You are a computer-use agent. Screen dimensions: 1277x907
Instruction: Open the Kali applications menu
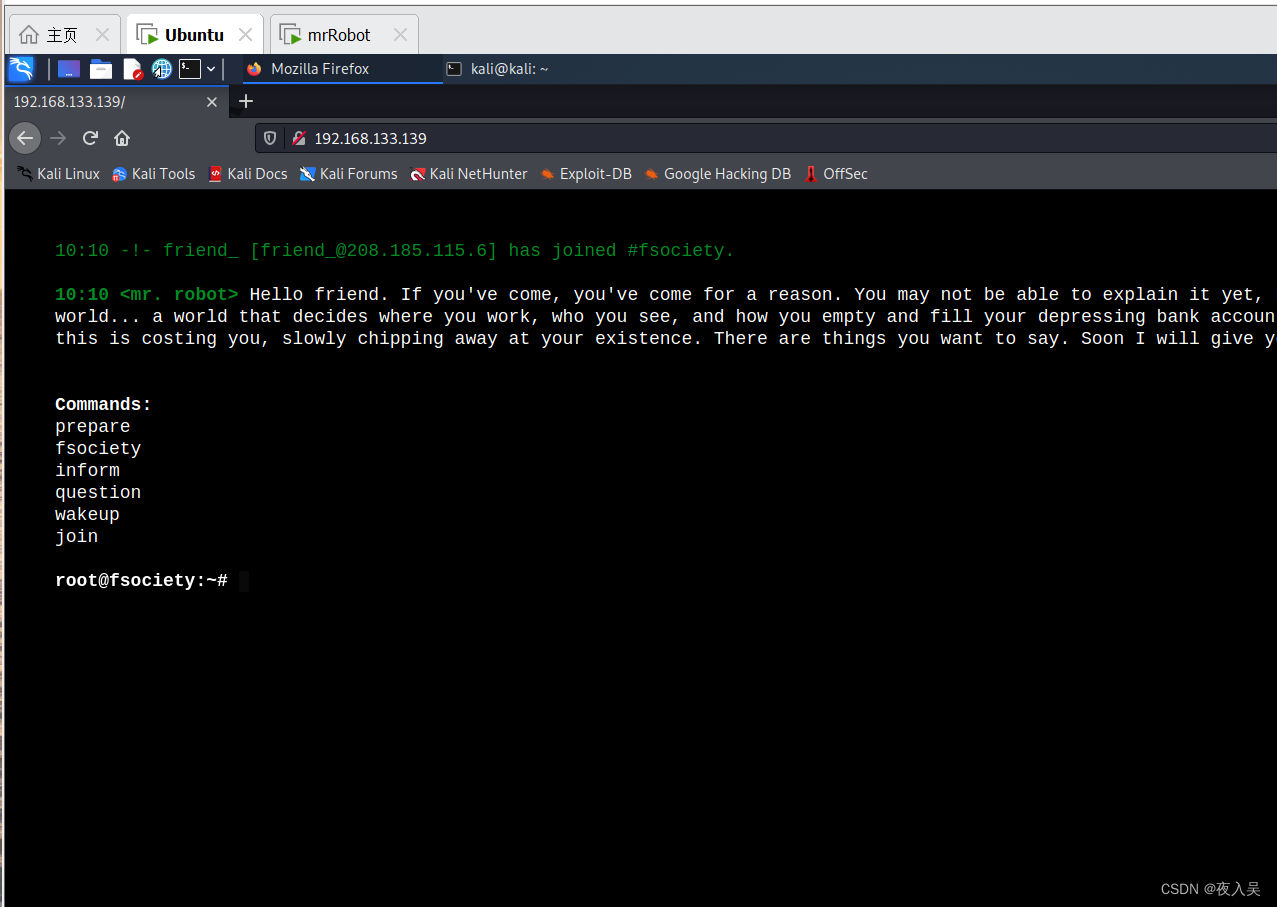[x=20, y=68]
